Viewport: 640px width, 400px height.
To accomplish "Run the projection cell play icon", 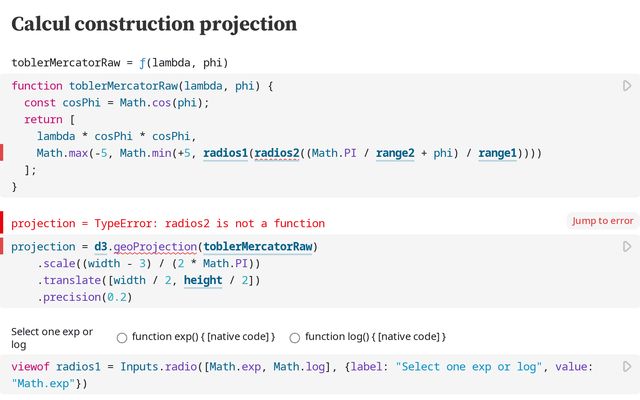I will pos(627,246).
